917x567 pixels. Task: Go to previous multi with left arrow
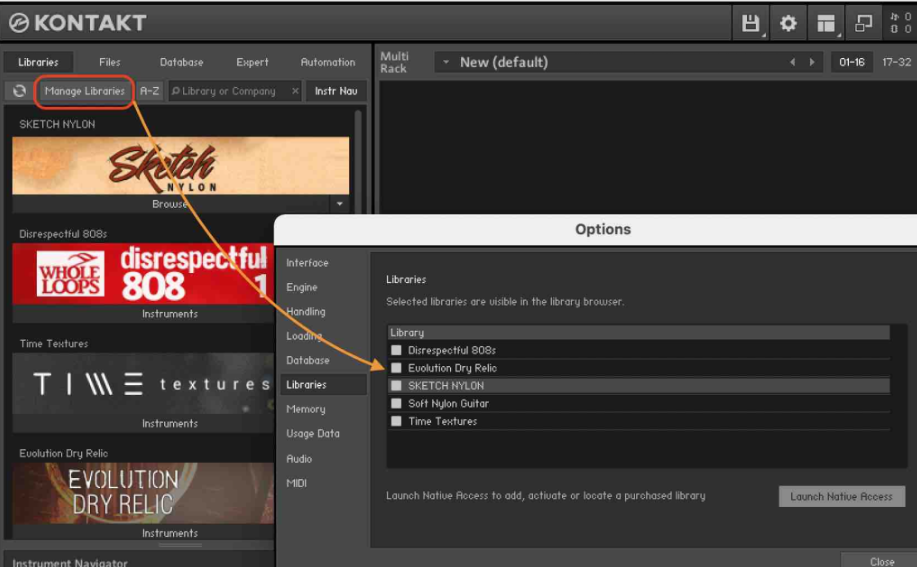tap(793, 62)
